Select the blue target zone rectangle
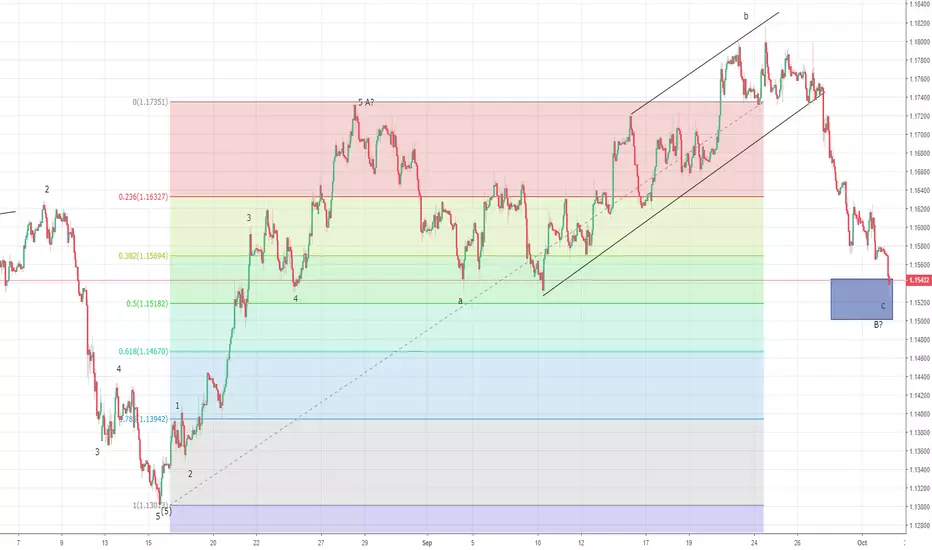 click(861, 299)
